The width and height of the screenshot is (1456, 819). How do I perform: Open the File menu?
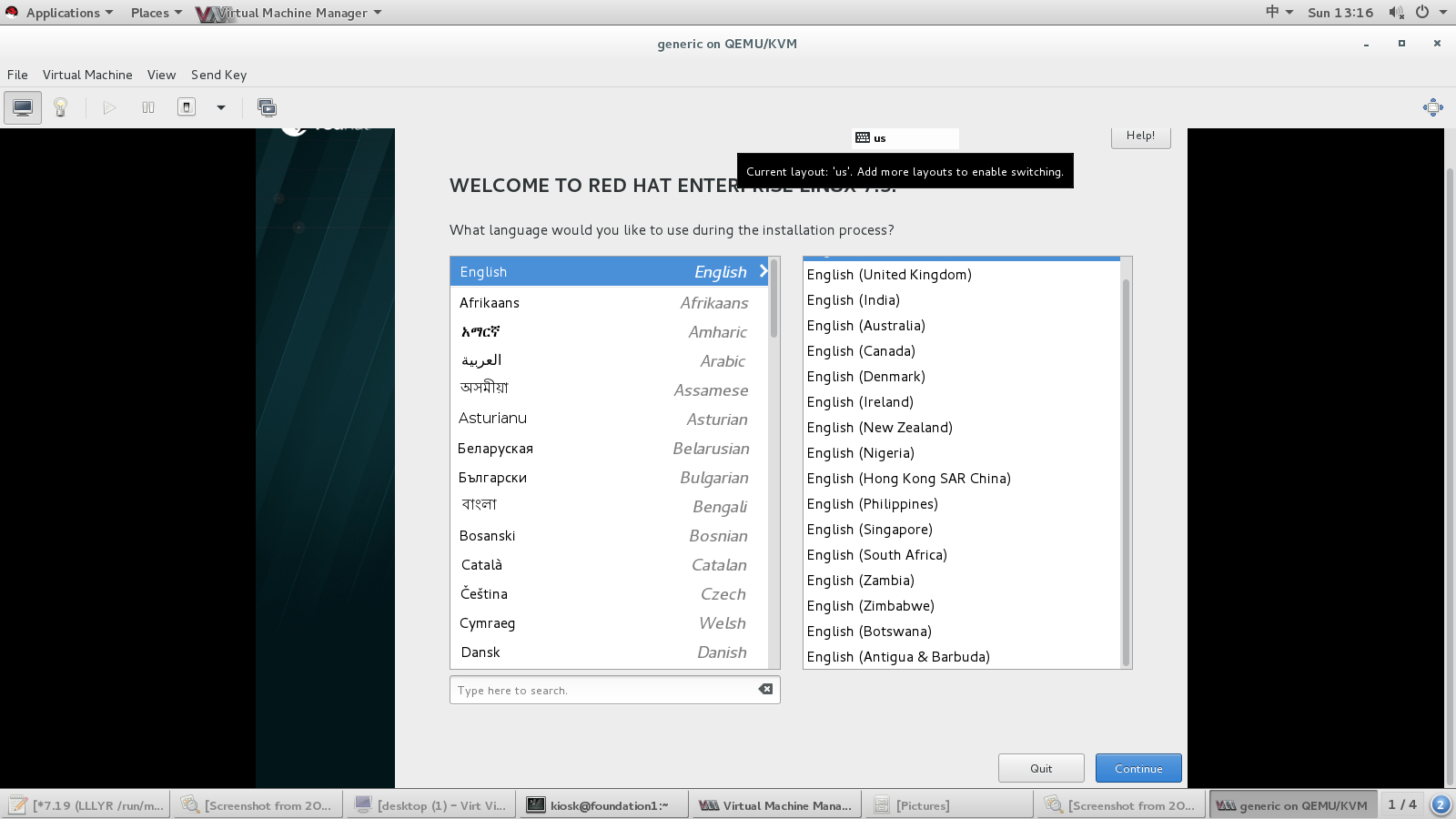[17, 75]
